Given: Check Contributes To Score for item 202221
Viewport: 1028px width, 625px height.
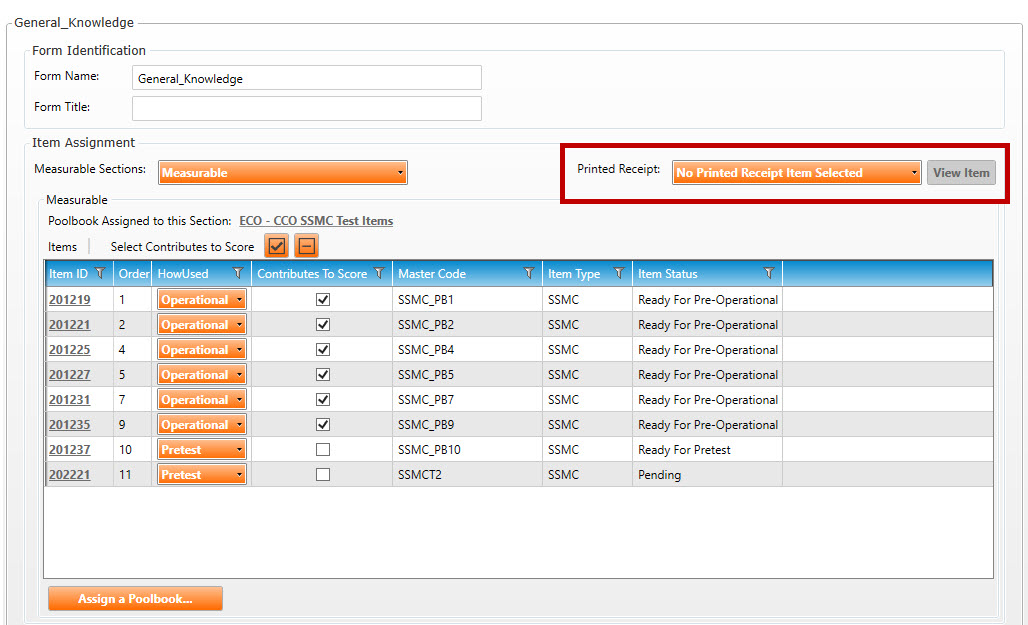Looking at the screenshot, I should pos(323,475).
